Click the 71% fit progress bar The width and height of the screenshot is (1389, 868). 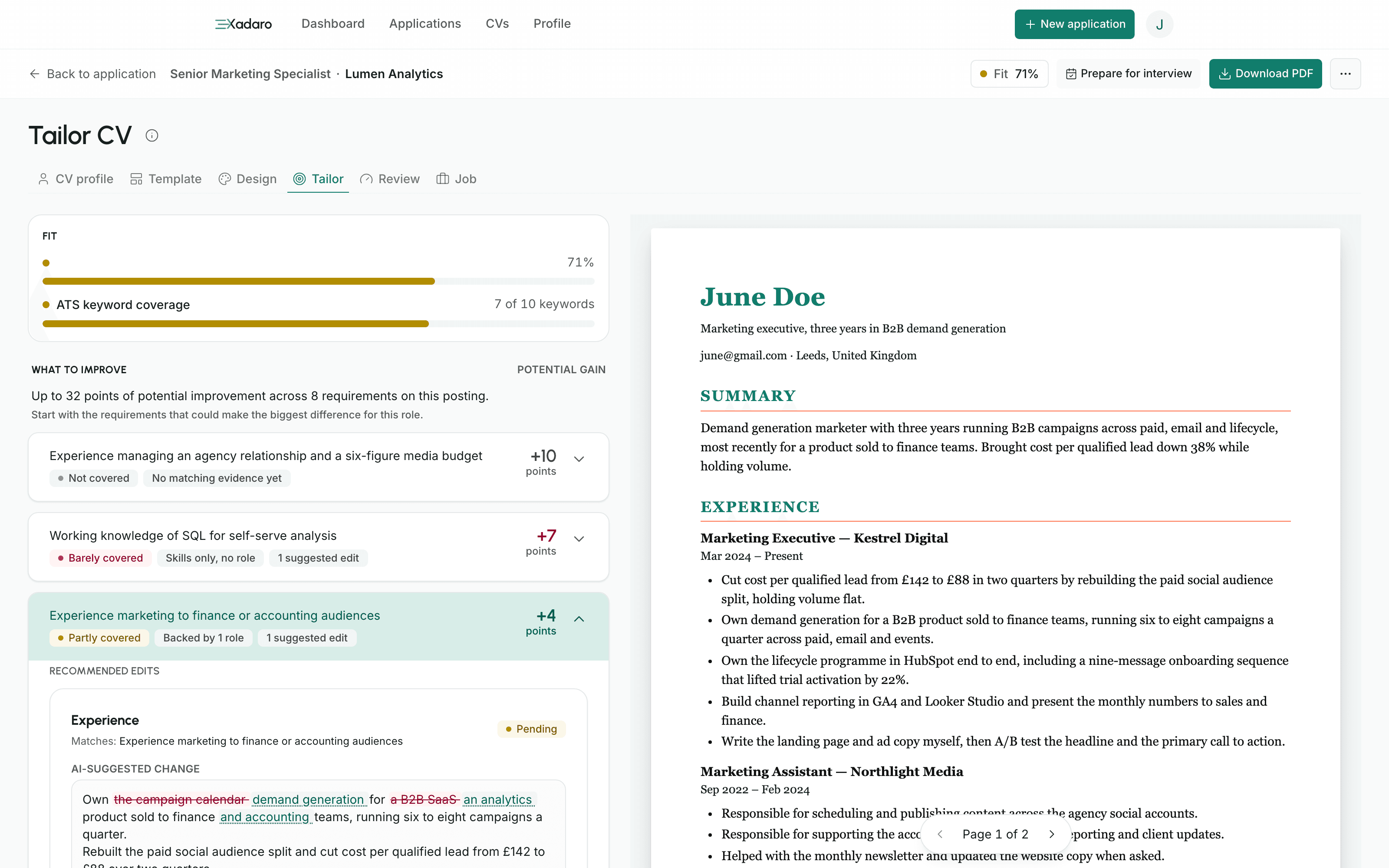pos(319,281)
